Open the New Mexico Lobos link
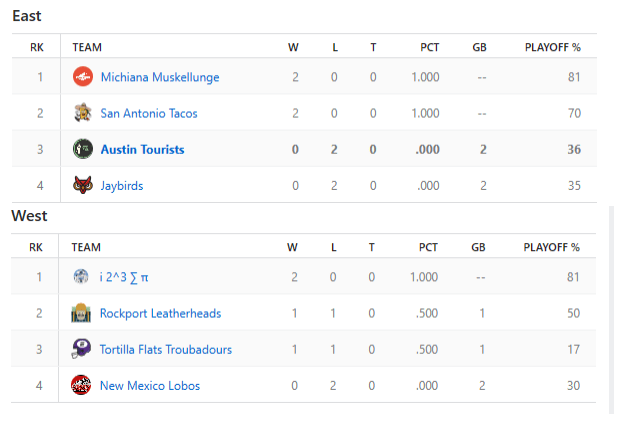Image resolution: width=617 pixels, height=427 pixels. (149, 385)
